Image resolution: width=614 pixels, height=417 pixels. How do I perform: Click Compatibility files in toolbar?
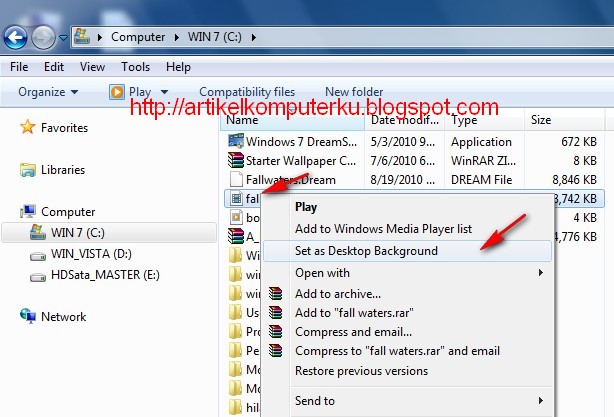point(247,92)
